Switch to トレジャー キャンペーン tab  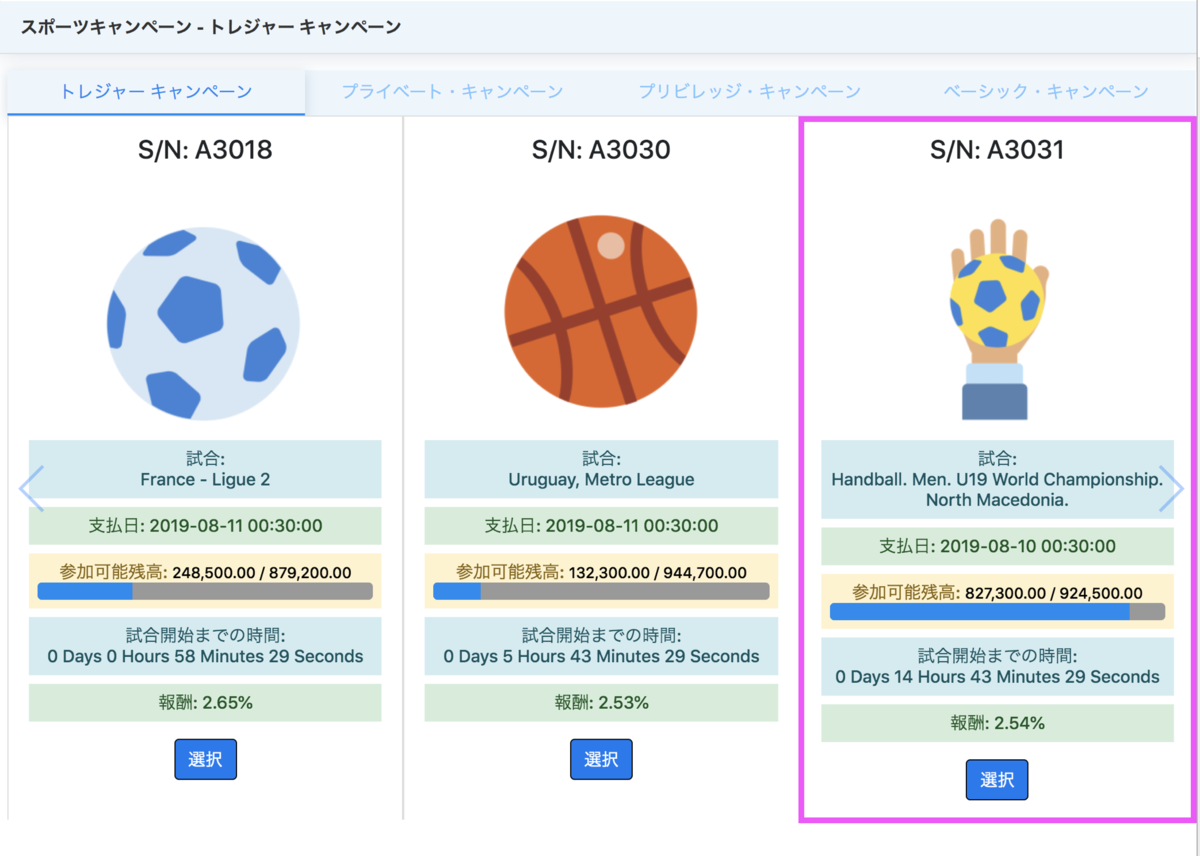[x=156, y=92]
